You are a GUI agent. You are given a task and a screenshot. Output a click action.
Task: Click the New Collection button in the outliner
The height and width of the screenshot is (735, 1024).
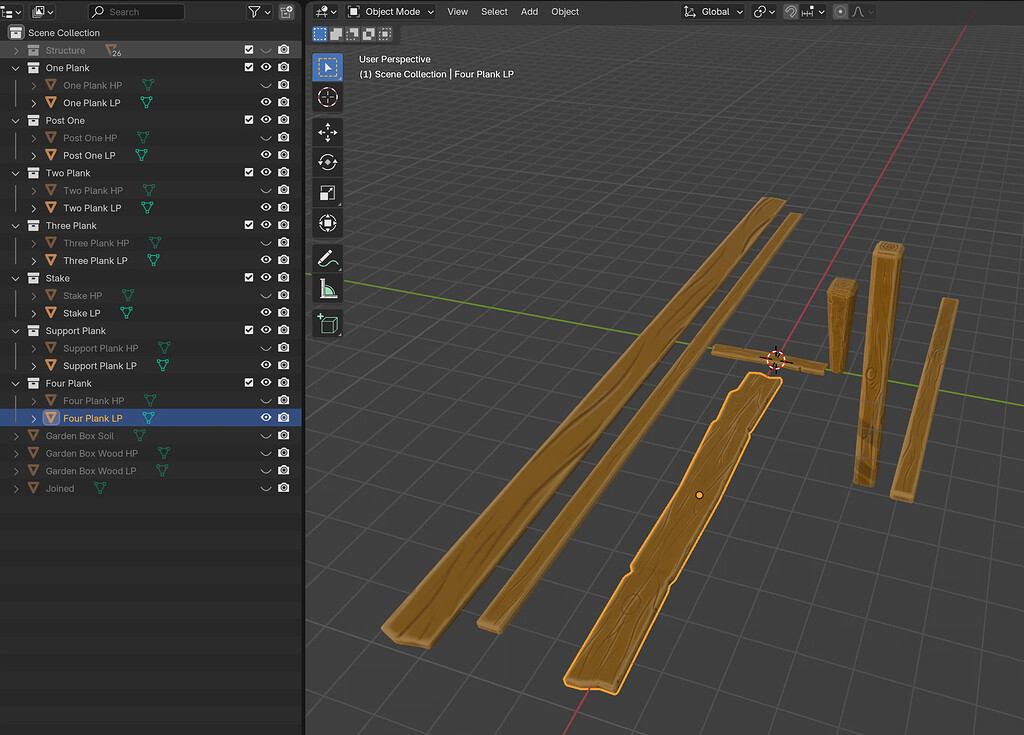point(287,11)
